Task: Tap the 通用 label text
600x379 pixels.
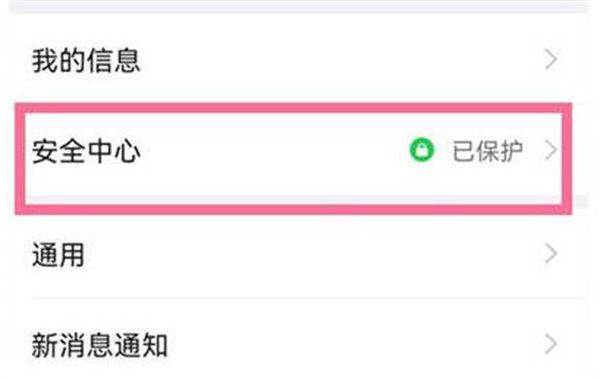Action: (58, 255)
